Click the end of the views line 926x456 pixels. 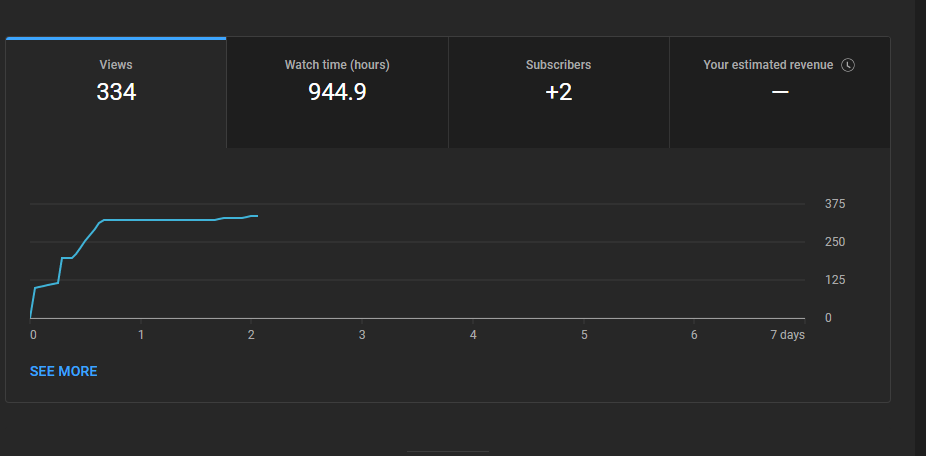256,216
